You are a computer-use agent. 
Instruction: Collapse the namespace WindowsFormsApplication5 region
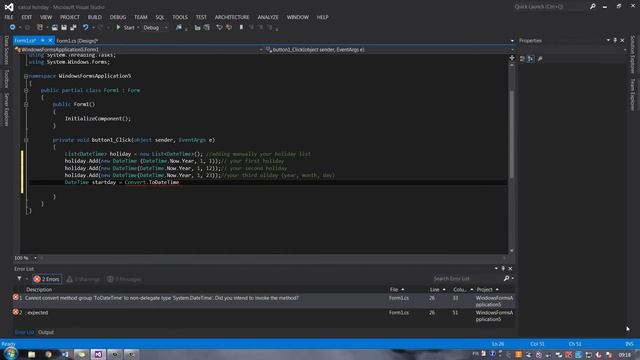pos(26,76)
